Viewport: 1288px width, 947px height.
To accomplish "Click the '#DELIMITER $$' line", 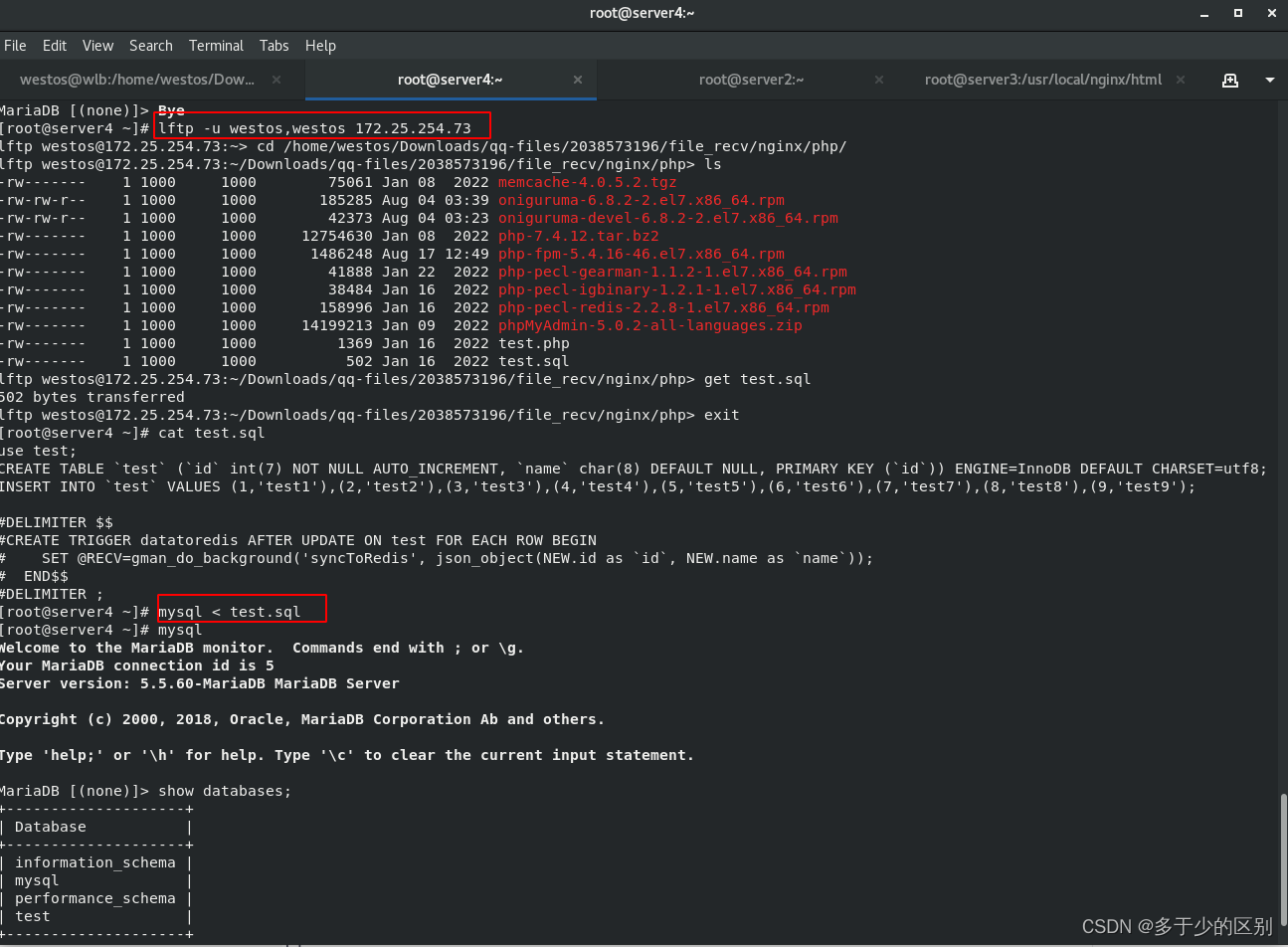I will [x=56, y=522].
